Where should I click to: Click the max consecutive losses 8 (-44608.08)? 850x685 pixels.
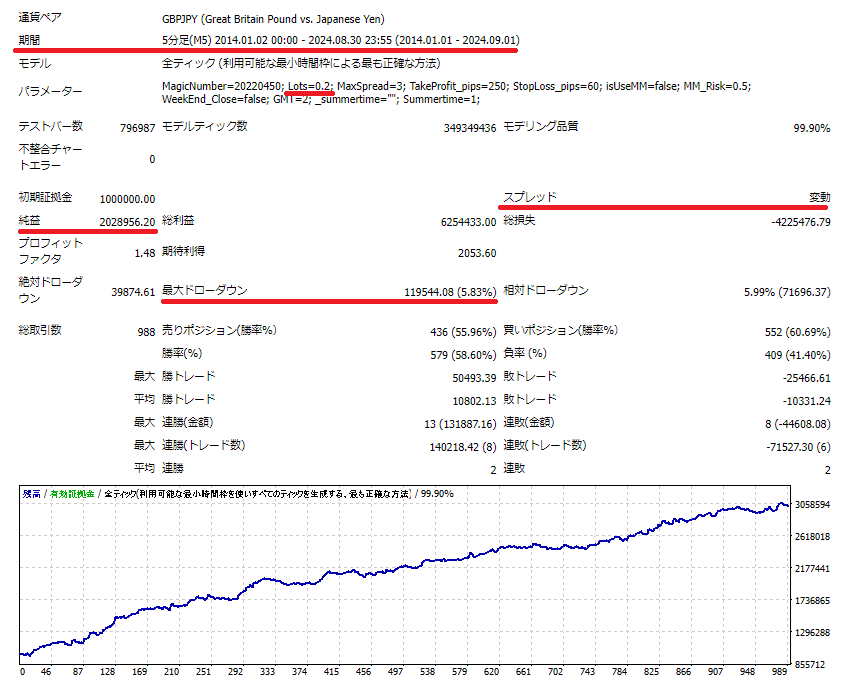(x=797, y=424)
